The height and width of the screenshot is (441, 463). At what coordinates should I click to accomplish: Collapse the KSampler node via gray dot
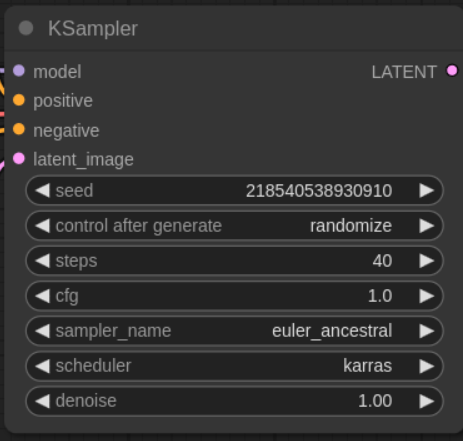click(x=26, y=28)
